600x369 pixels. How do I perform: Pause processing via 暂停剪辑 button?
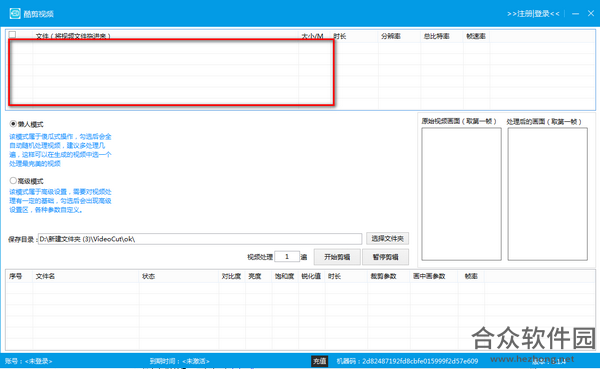click(385, 257)
